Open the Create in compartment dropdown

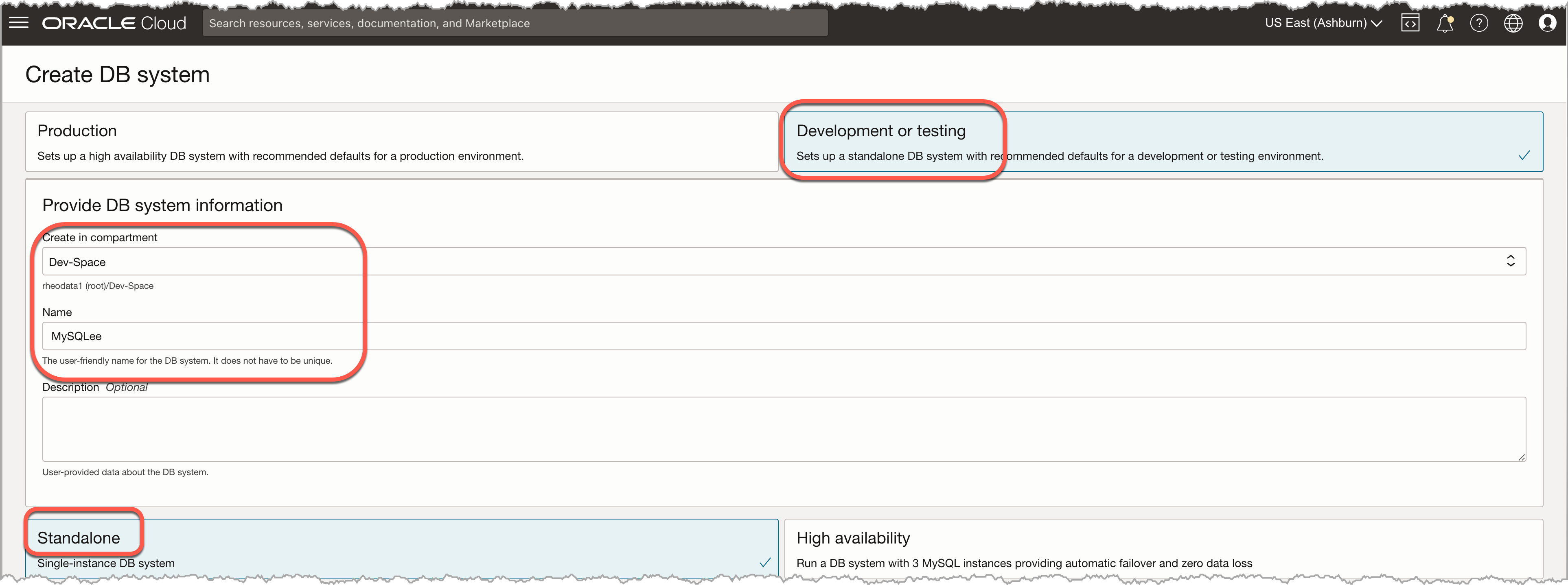784,262
